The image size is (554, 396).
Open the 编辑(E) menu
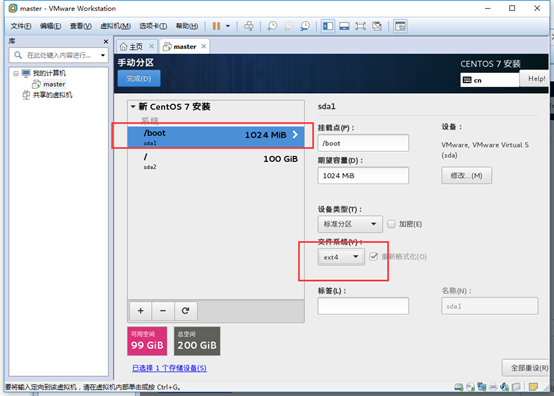click(51, 26)
